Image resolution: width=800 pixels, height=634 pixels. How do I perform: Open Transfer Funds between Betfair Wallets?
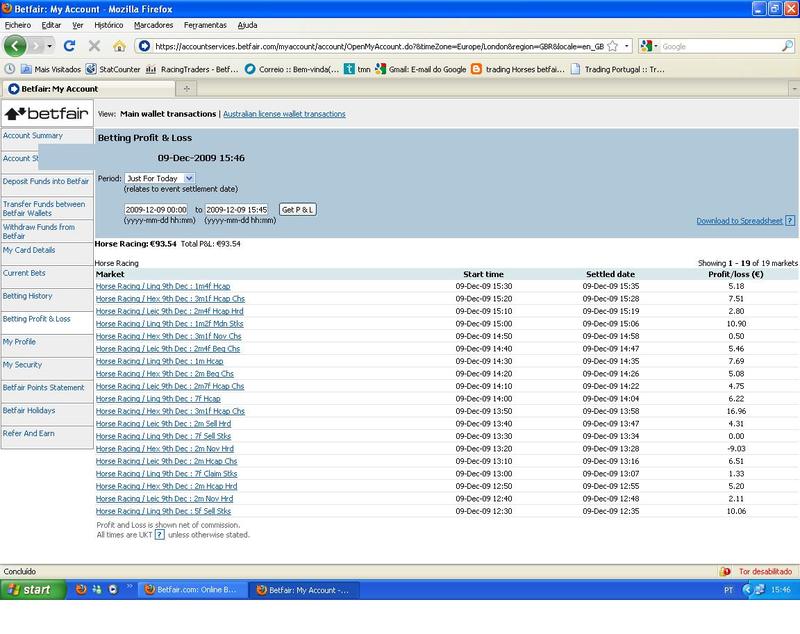(x=44, y=209)
